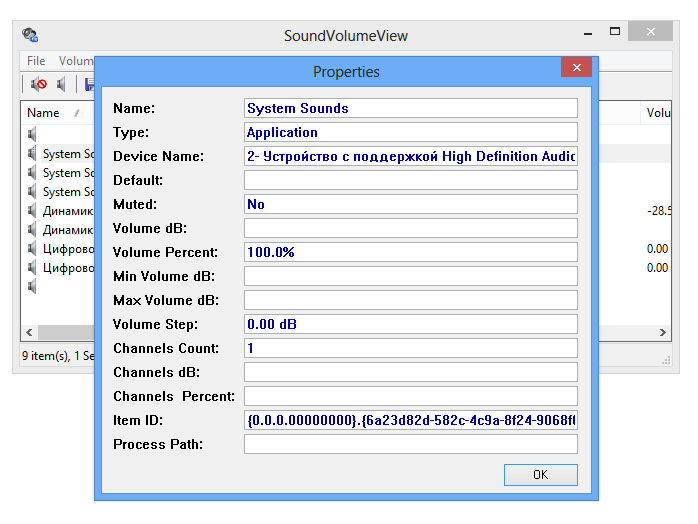Click the speaker icon beside the first Динамик
The image size is (698, 524).
tap(32, 210)
